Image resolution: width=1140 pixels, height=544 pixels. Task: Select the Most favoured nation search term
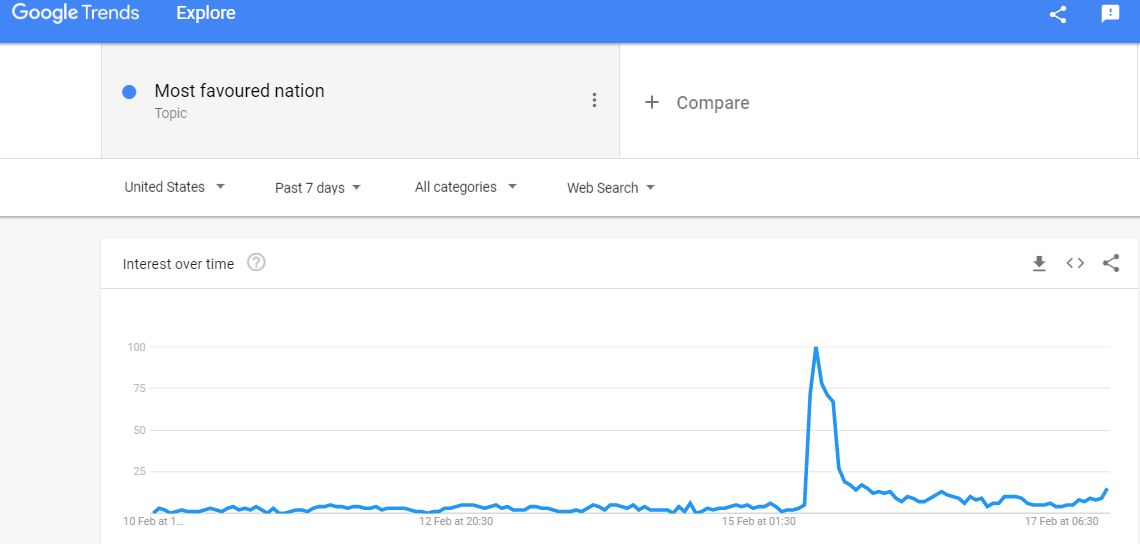click(x=239, y=91)
